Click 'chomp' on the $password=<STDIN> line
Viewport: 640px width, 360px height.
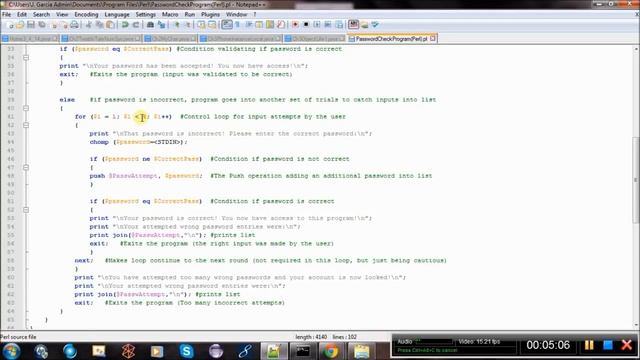pyautogui.click(x=99, y=142)
